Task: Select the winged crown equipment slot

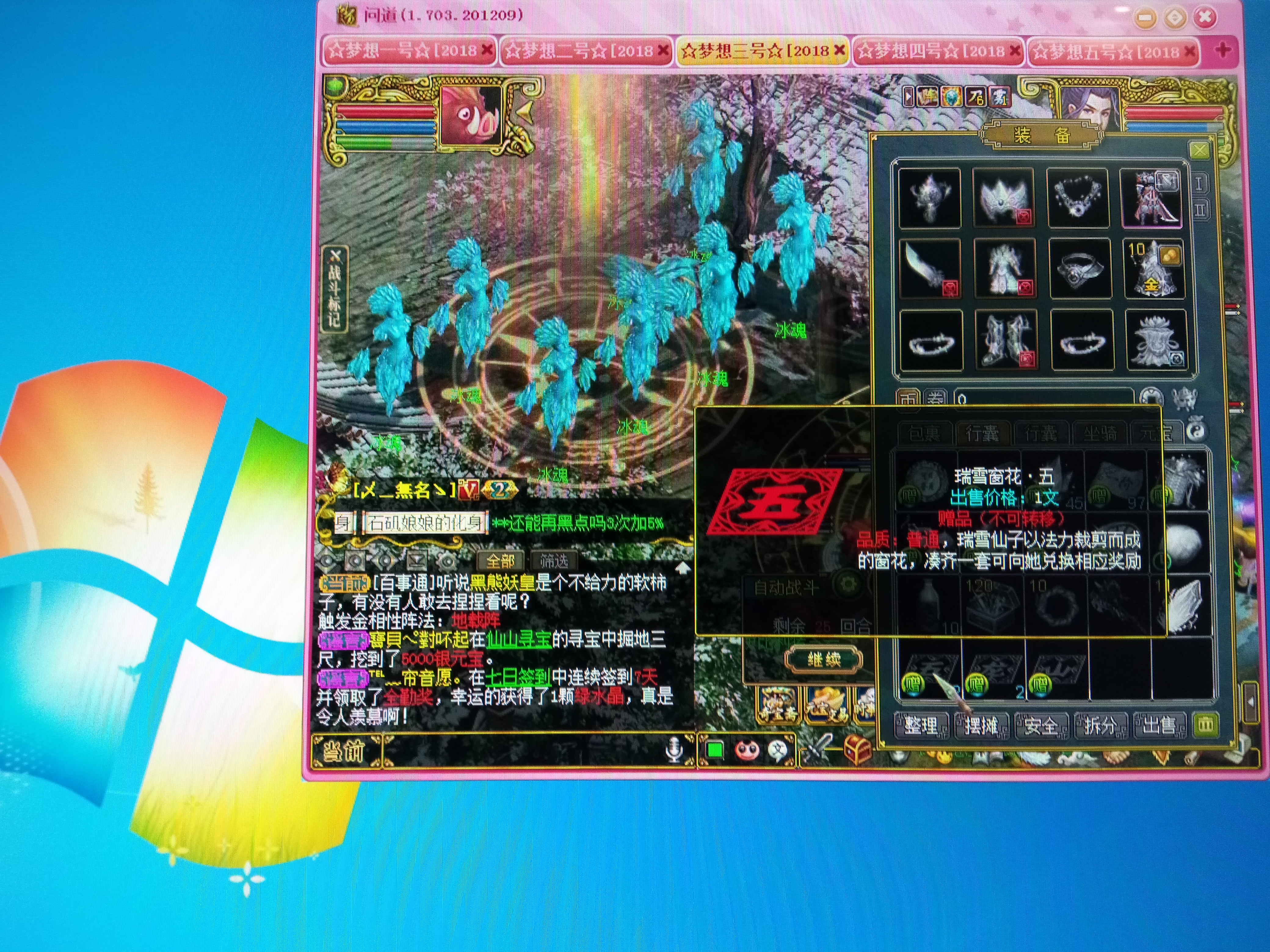Action: pos(1003,198)
